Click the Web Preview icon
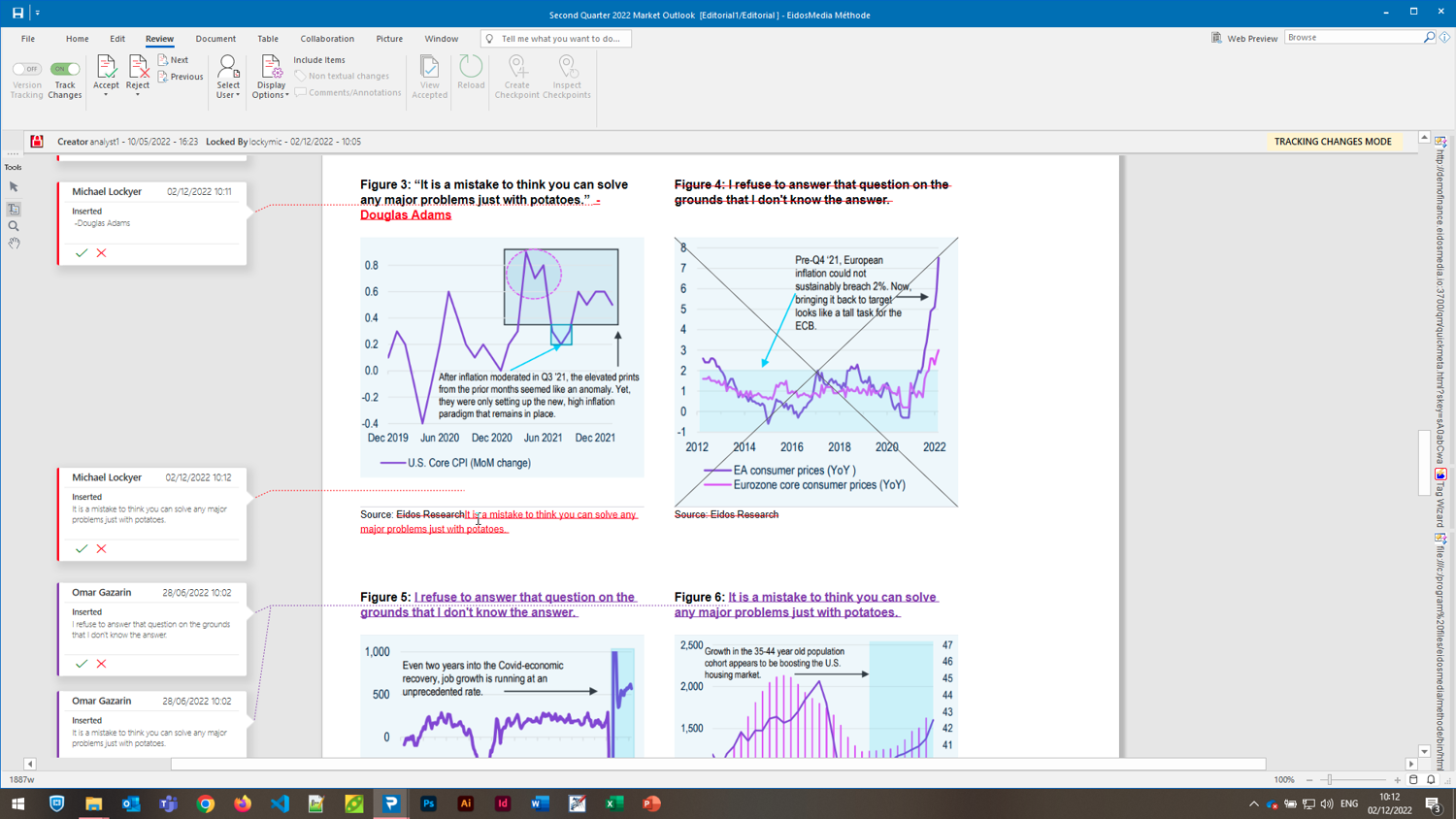 (x=1216, y=38)
